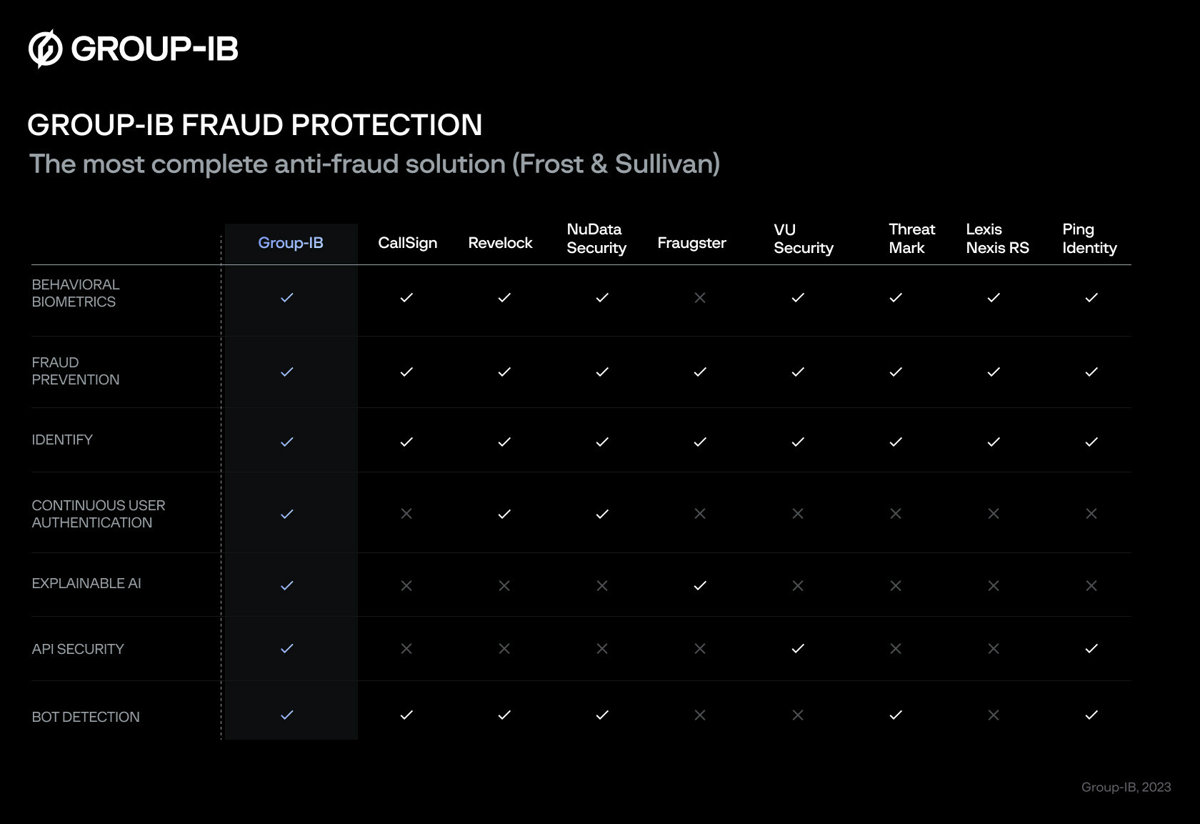Image resolution: width=1200 pixels, height=824 pixels.
Task: Click Group-IB's Bot Detection blue checkmark
Action: point(287,715)
